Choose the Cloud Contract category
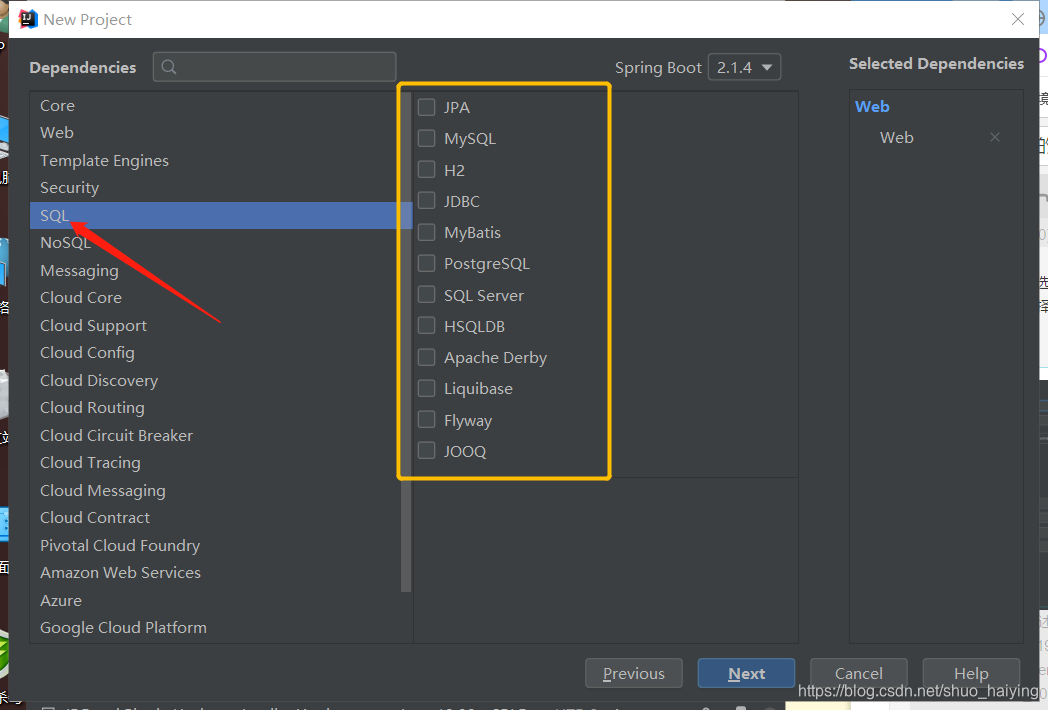Image resolution: width=1048 pixels, height=710 pixels. pos(221,518)
